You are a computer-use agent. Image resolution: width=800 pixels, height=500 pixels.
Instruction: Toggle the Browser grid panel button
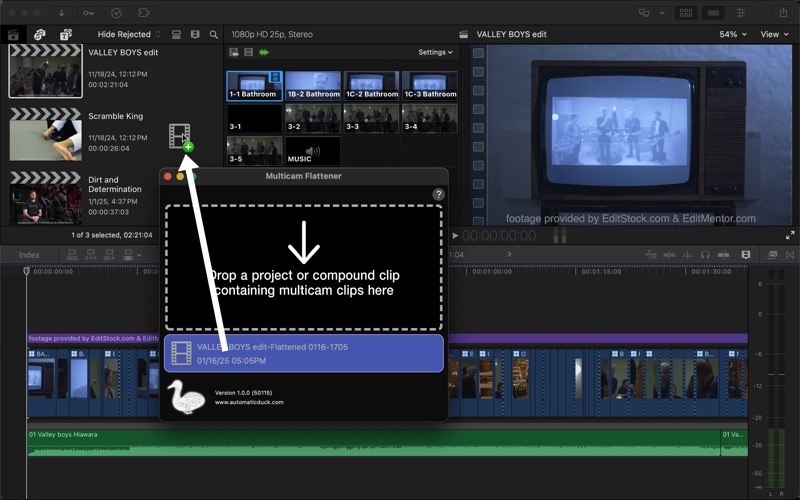686,13
